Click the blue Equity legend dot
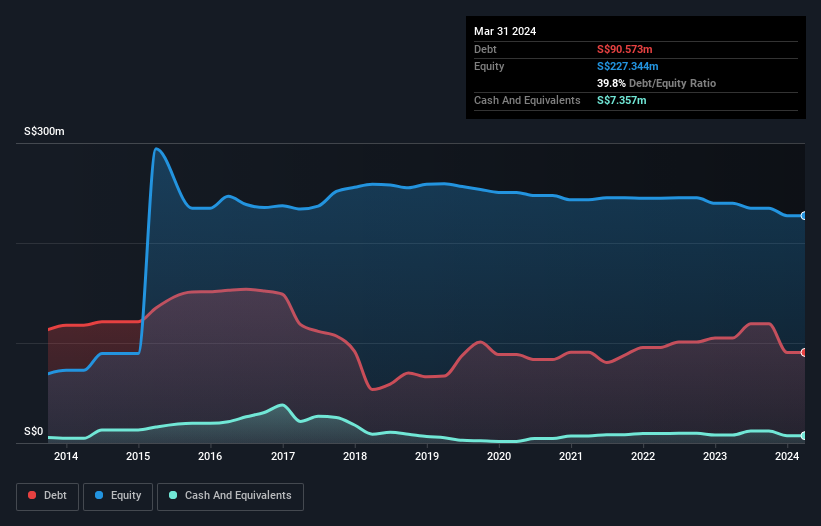 tap(99, 495)
